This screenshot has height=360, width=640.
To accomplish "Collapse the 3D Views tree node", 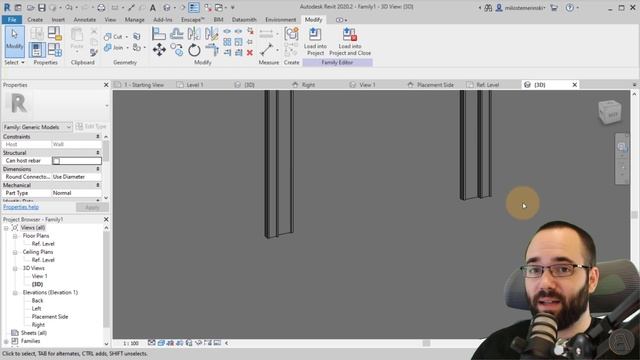I will click(15, 269).
